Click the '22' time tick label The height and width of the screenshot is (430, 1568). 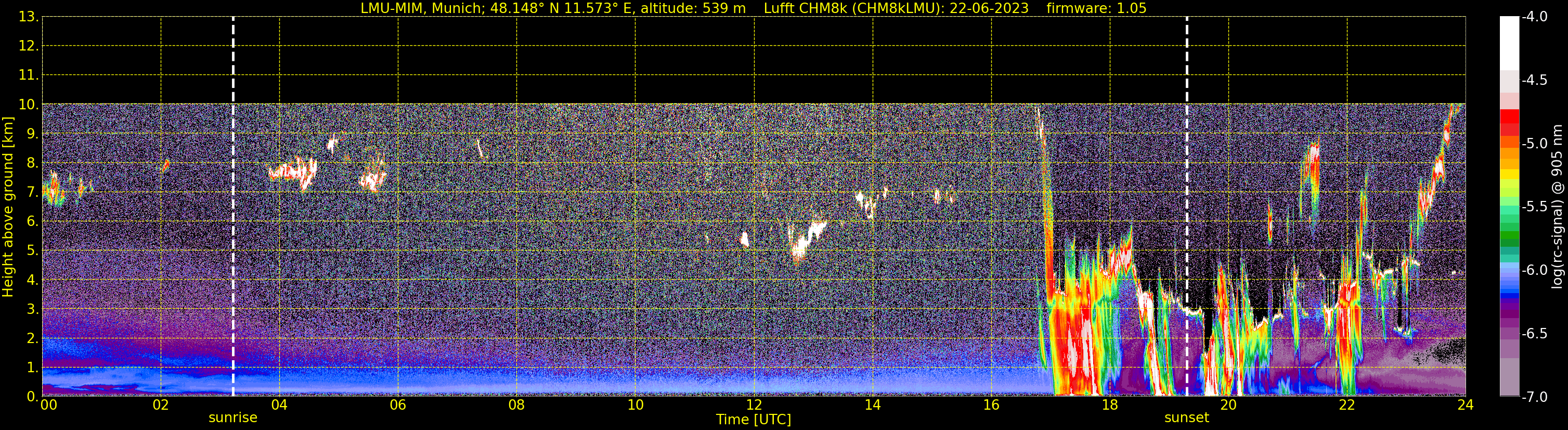click(x=1347, y=405)
